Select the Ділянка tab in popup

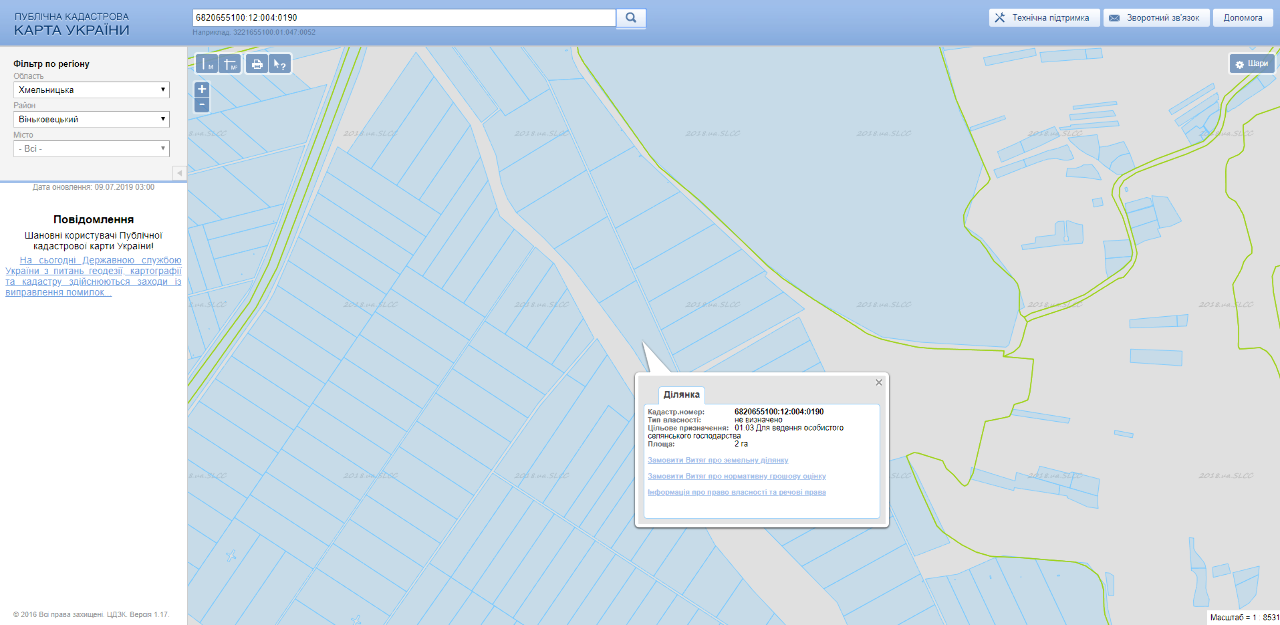click(680, 395)
